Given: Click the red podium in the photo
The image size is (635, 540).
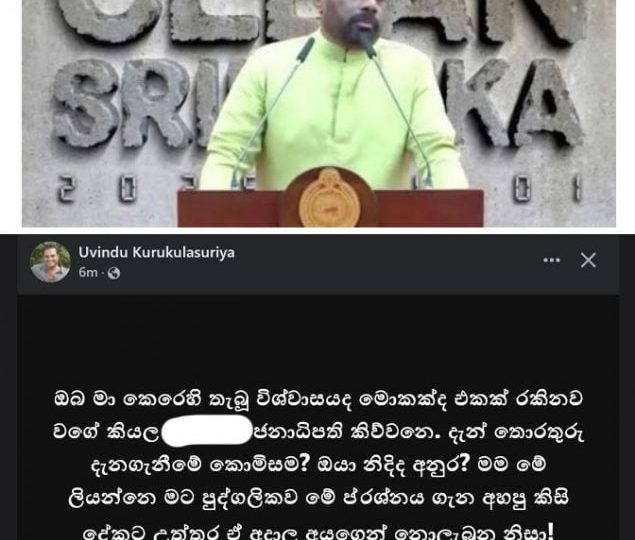Looking at the screenshot, I should point(330,208).
